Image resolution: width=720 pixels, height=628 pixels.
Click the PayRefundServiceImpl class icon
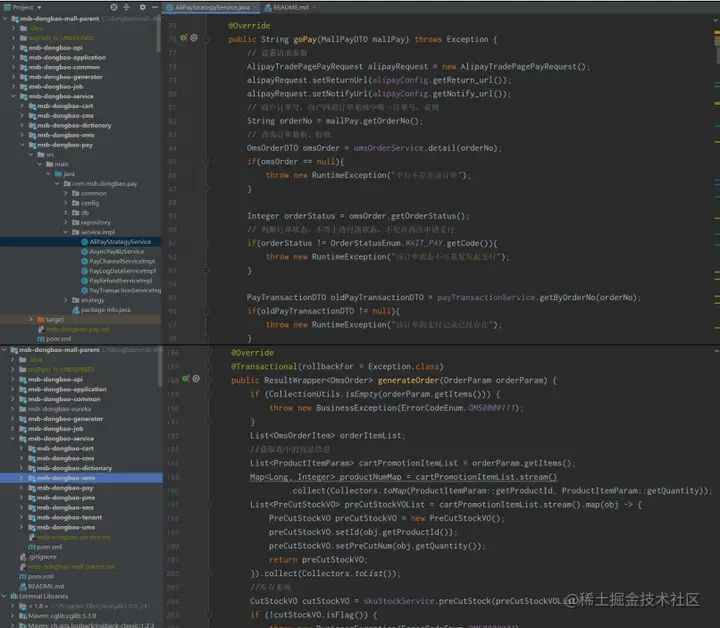[x=84, y=280]
